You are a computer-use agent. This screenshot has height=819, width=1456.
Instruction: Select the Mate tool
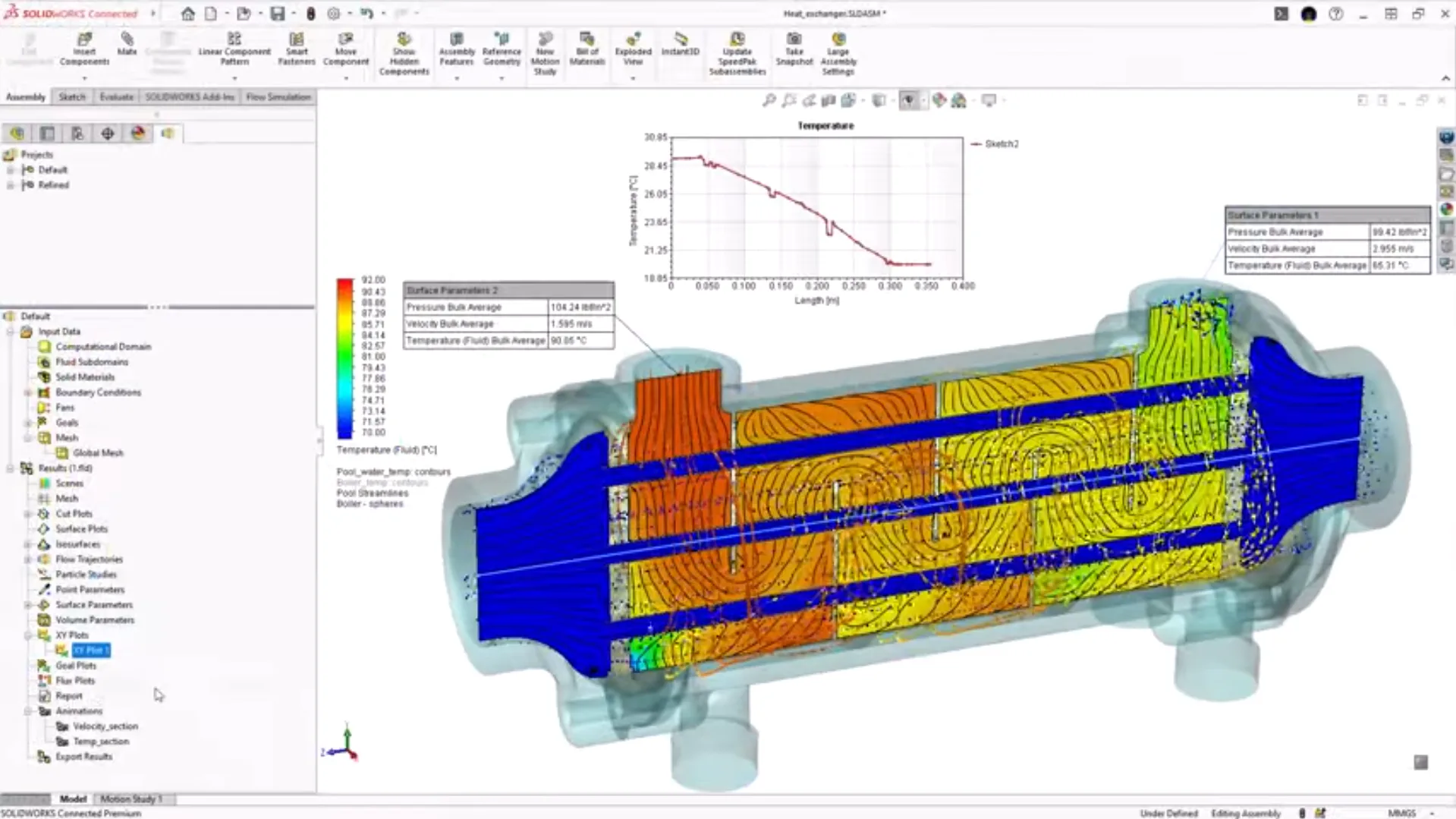click(x=127, y=44)
